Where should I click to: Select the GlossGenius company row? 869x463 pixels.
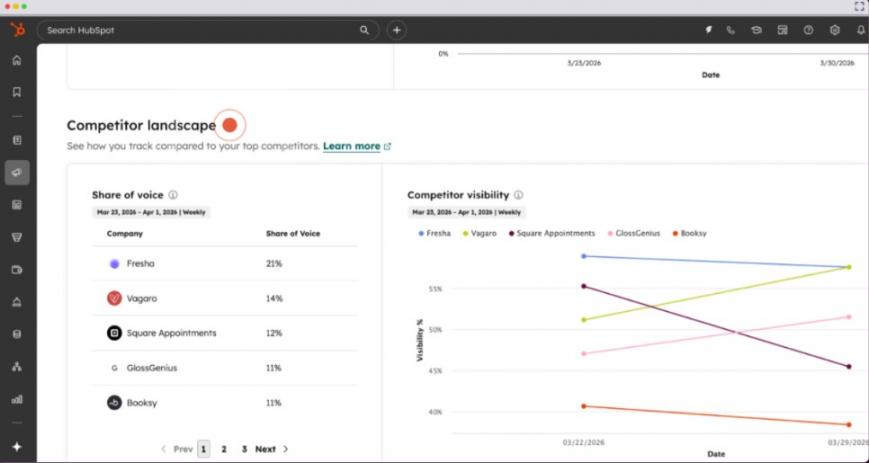(224, 368)
